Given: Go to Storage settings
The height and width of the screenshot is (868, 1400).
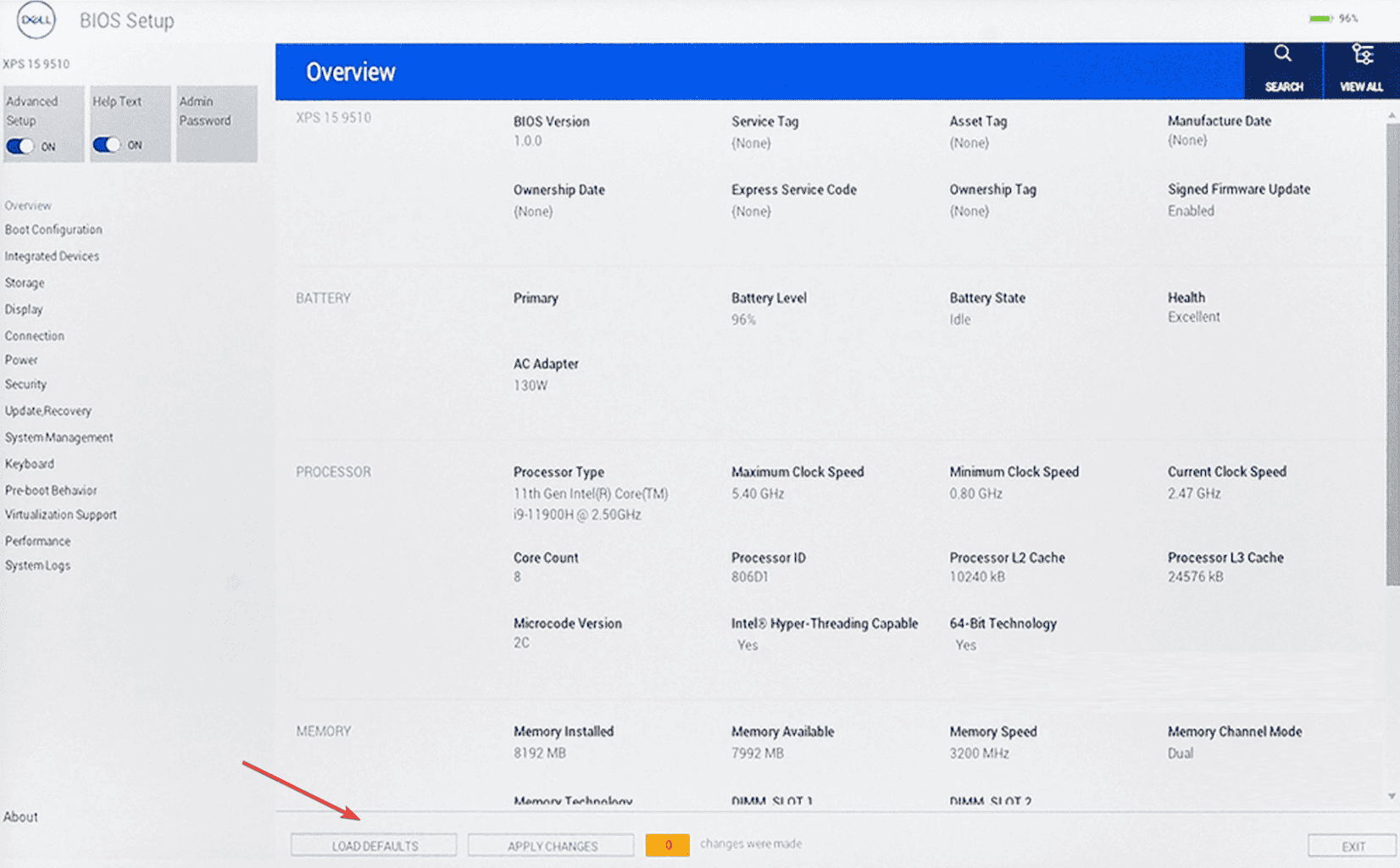Looking at the screenshot, I should tap(25, 283).
